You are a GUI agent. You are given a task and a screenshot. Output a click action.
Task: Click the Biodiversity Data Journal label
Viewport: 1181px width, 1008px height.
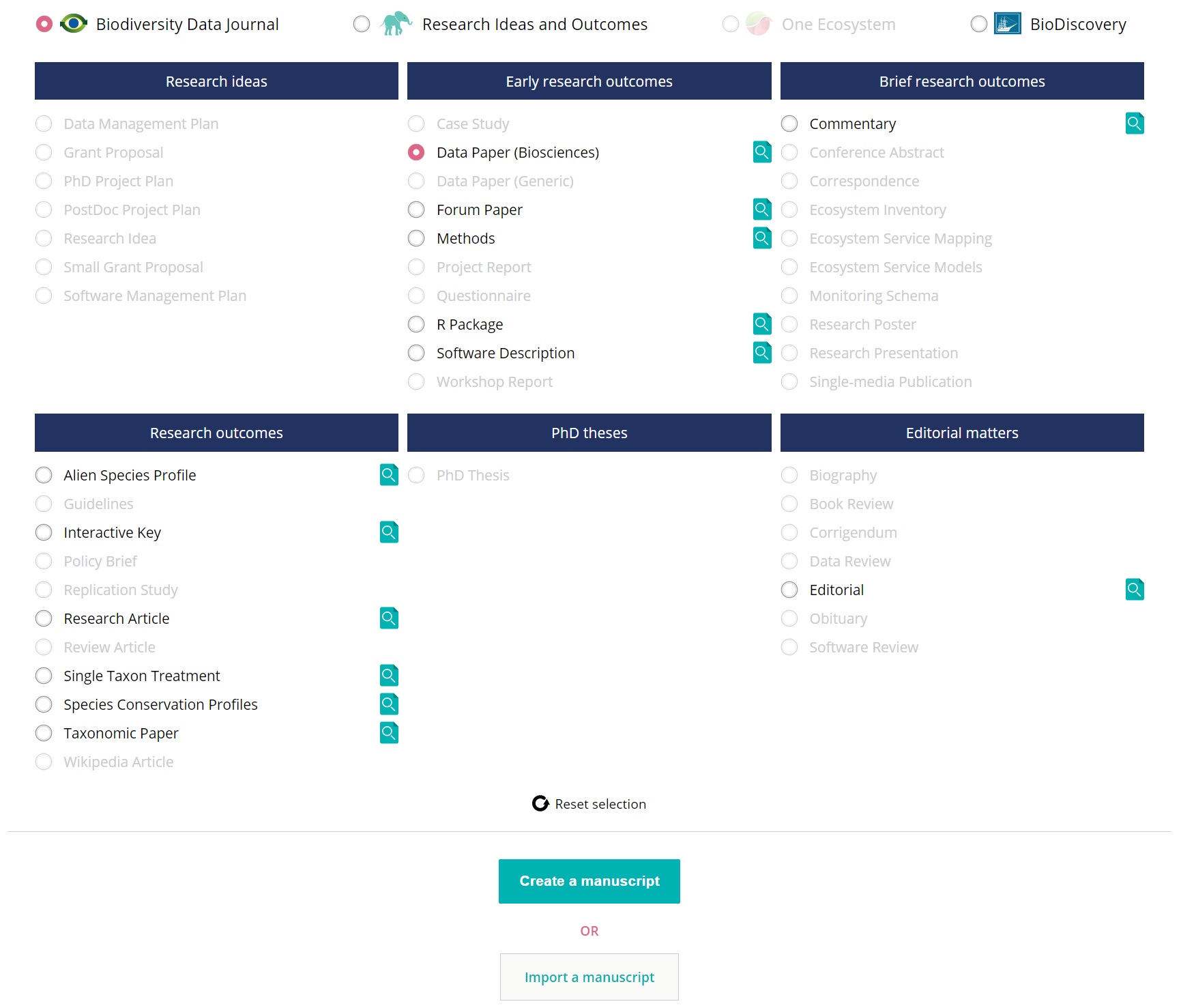188,25
